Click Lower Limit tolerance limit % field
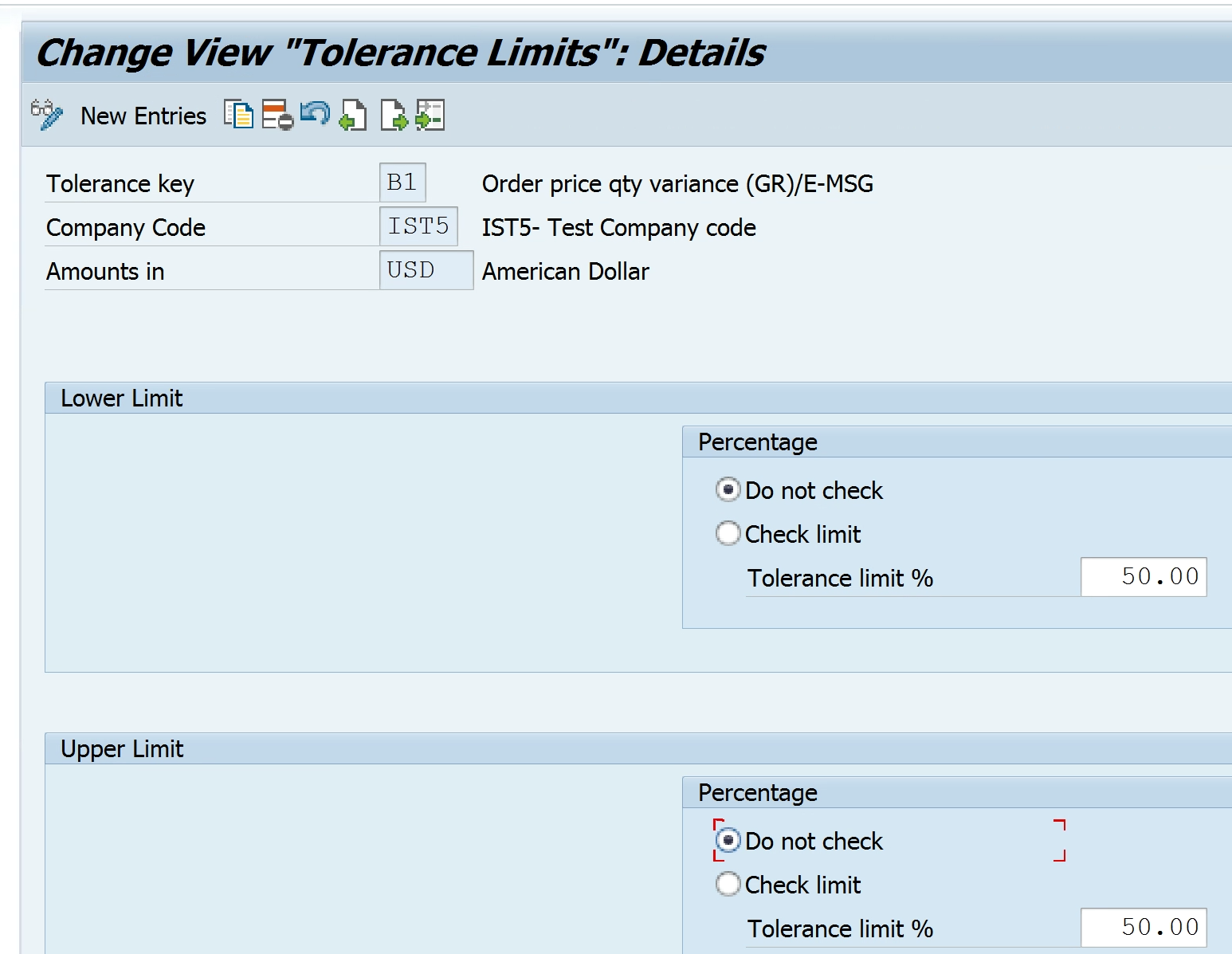This screenshot has width=1232, height=954. (1144, 577)
